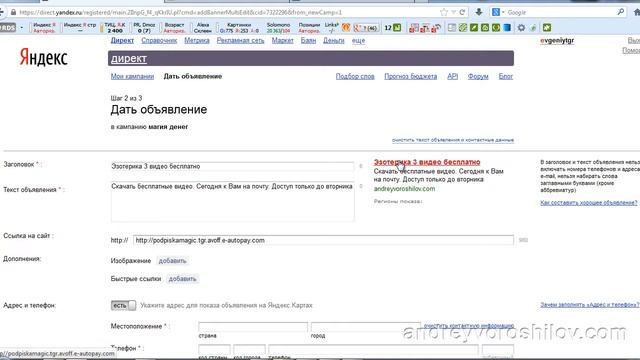Click the 'Регионы показа:' label in the preview
640x360 pixels.
pos(398,201)
